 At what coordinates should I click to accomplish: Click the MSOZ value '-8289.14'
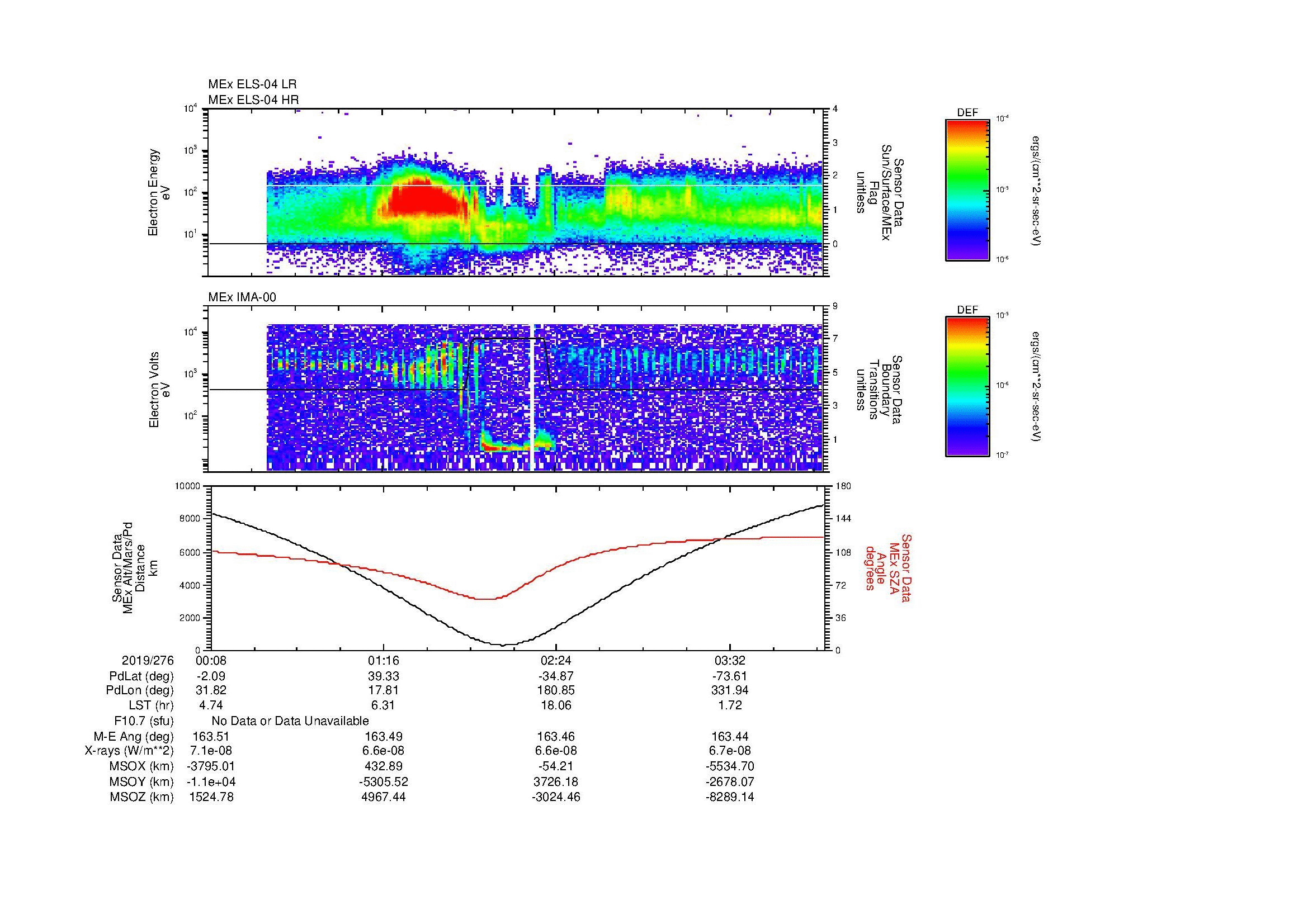pyautogui.click(x=729, y=797)
